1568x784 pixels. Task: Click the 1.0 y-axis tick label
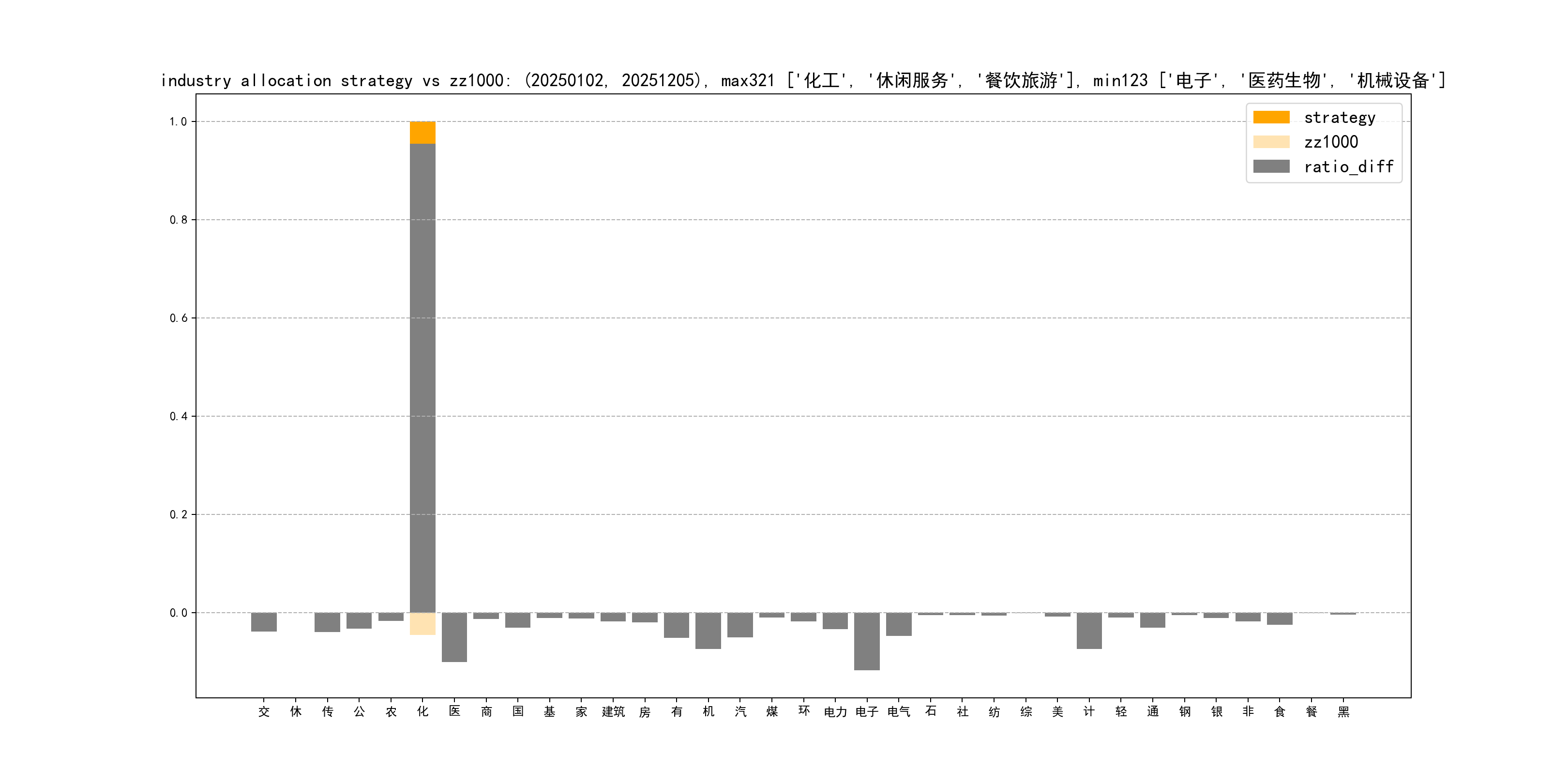pyautogui.click(x=178, y=122)
